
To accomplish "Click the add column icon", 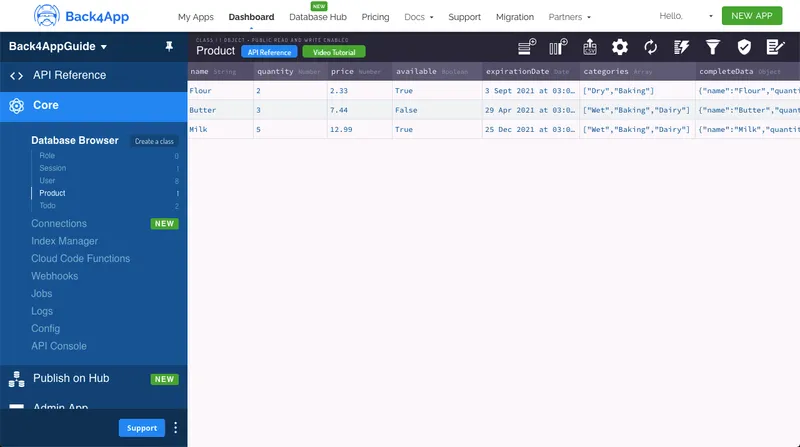I will pyautogui.click(x=558, y=47).
